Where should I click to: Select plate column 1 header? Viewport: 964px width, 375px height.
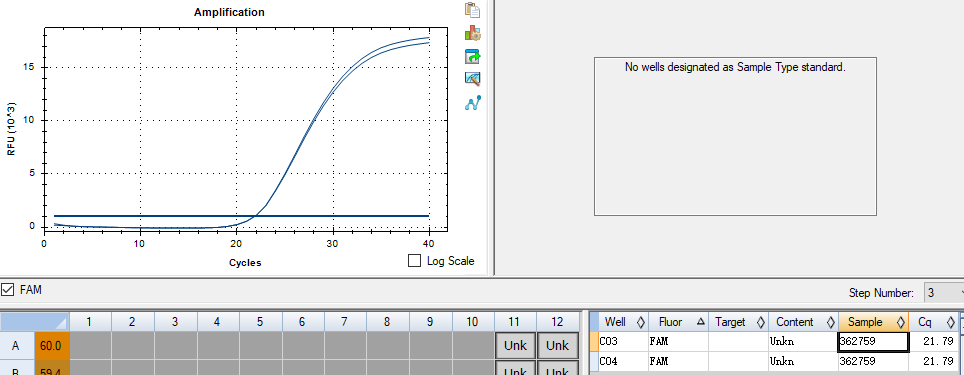pos(90,322)
